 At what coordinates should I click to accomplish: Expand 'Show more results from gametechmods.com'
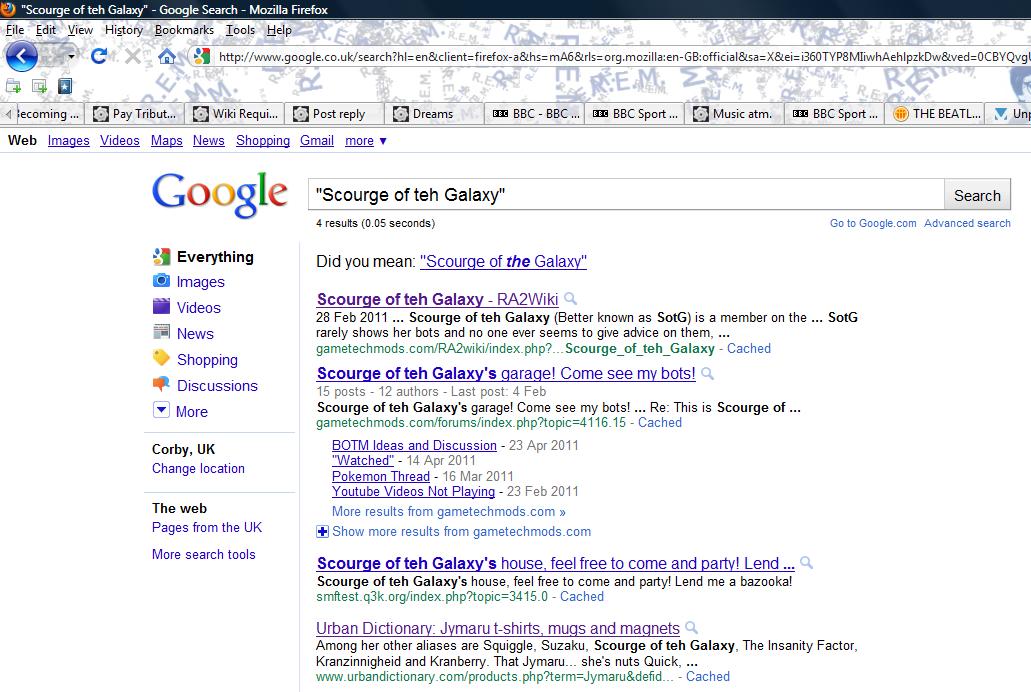tap(454, 531)
